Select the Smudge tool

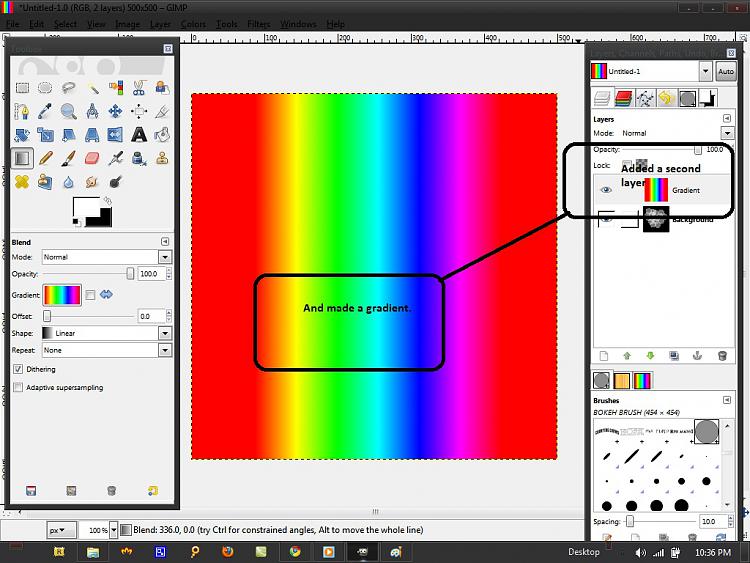click(92, 182)
